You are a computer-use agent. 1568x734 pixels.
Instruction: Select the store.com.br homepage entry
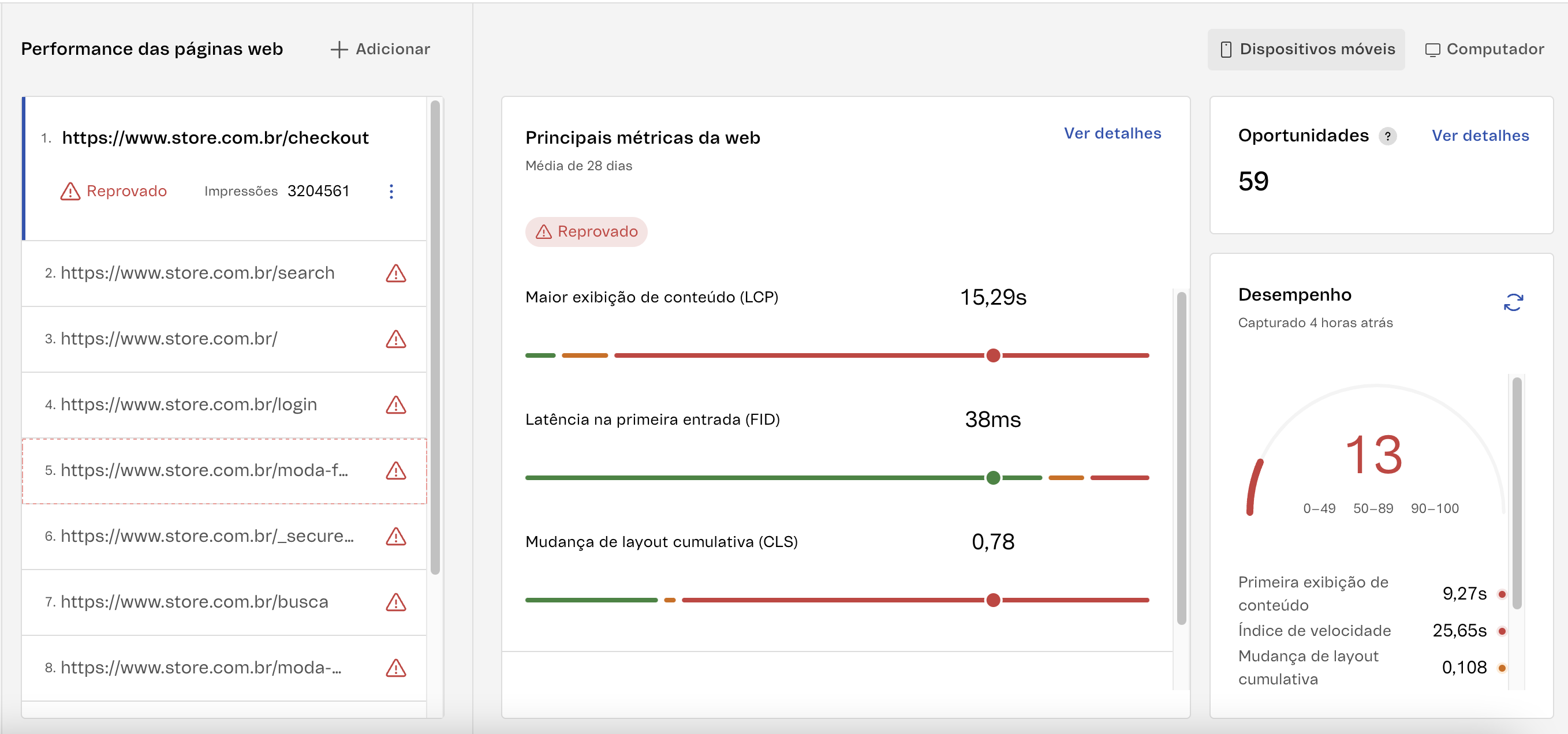[x=169, y=338]
